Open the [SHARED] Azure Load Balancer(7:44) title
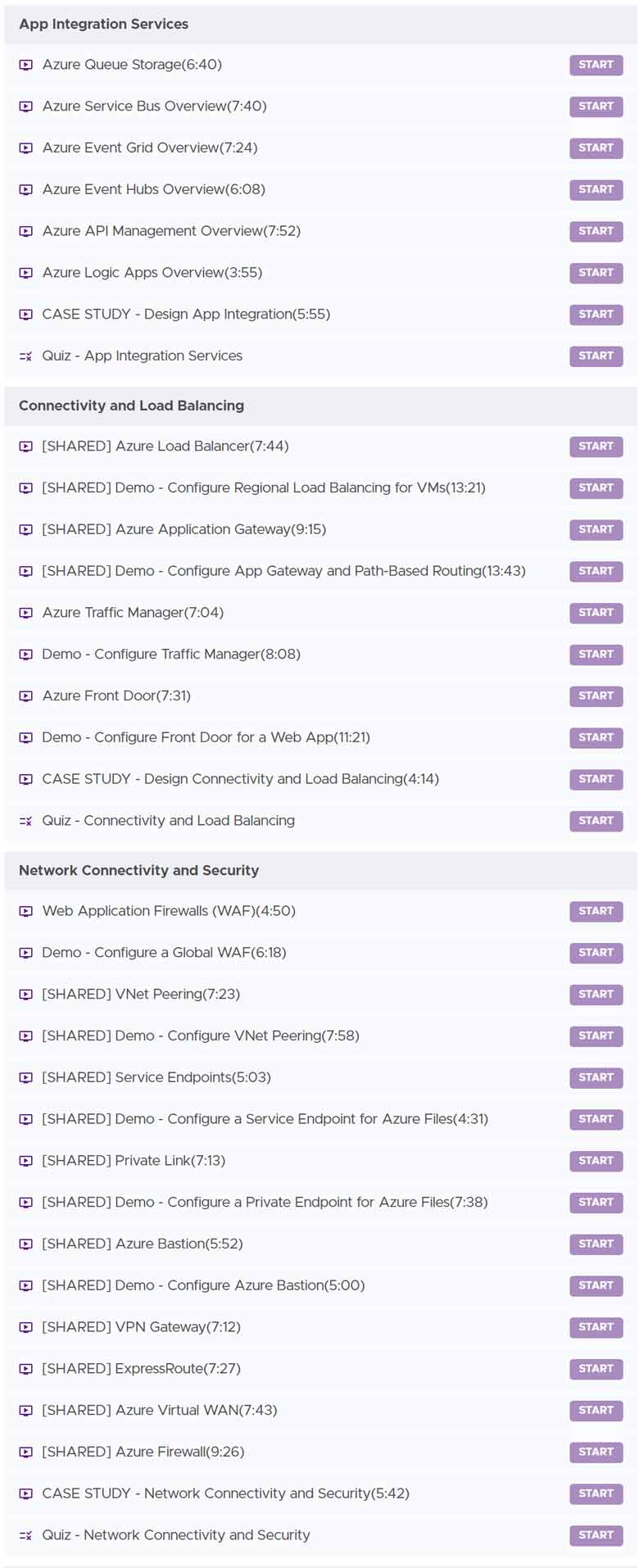The image size is (639, 1568). tap(165, 446)
